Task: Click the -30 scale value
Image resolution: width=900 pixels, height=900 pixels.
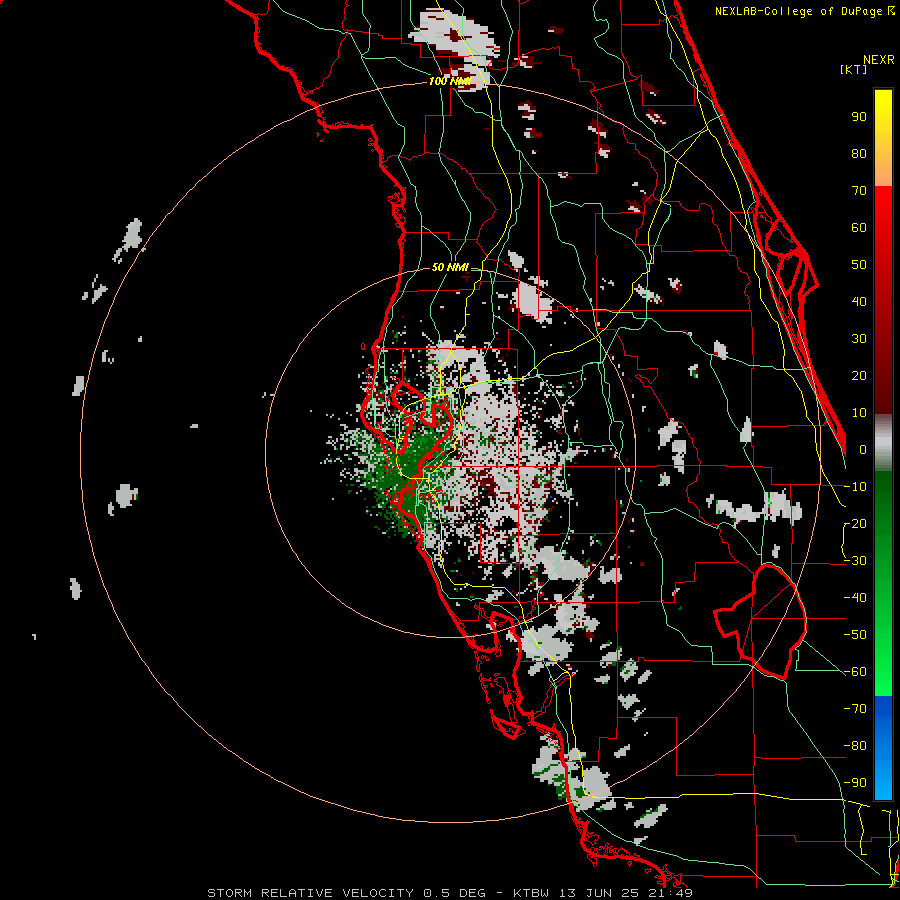Action: (855, 561)
